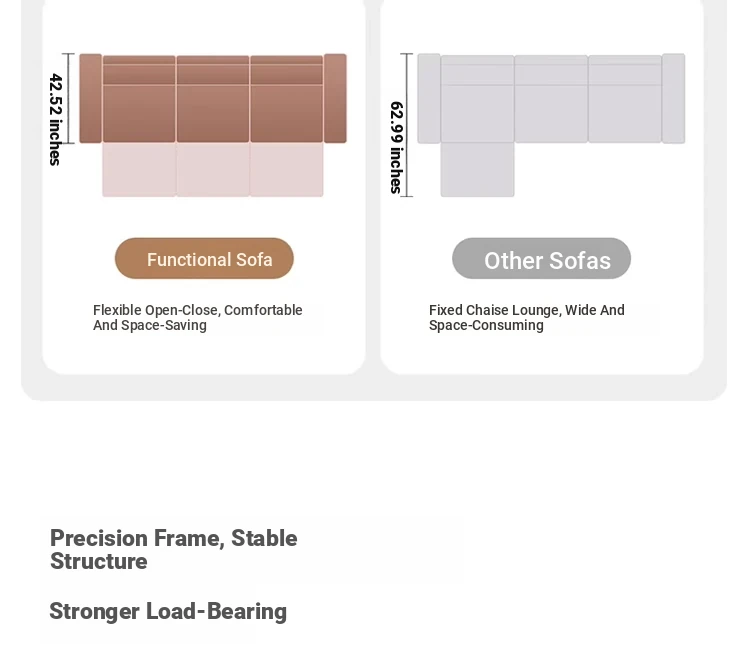The width and height of the screenshot is (750, 657).
Task: Click the gray fixed chaise lounge section
Action: pos(477,170)
